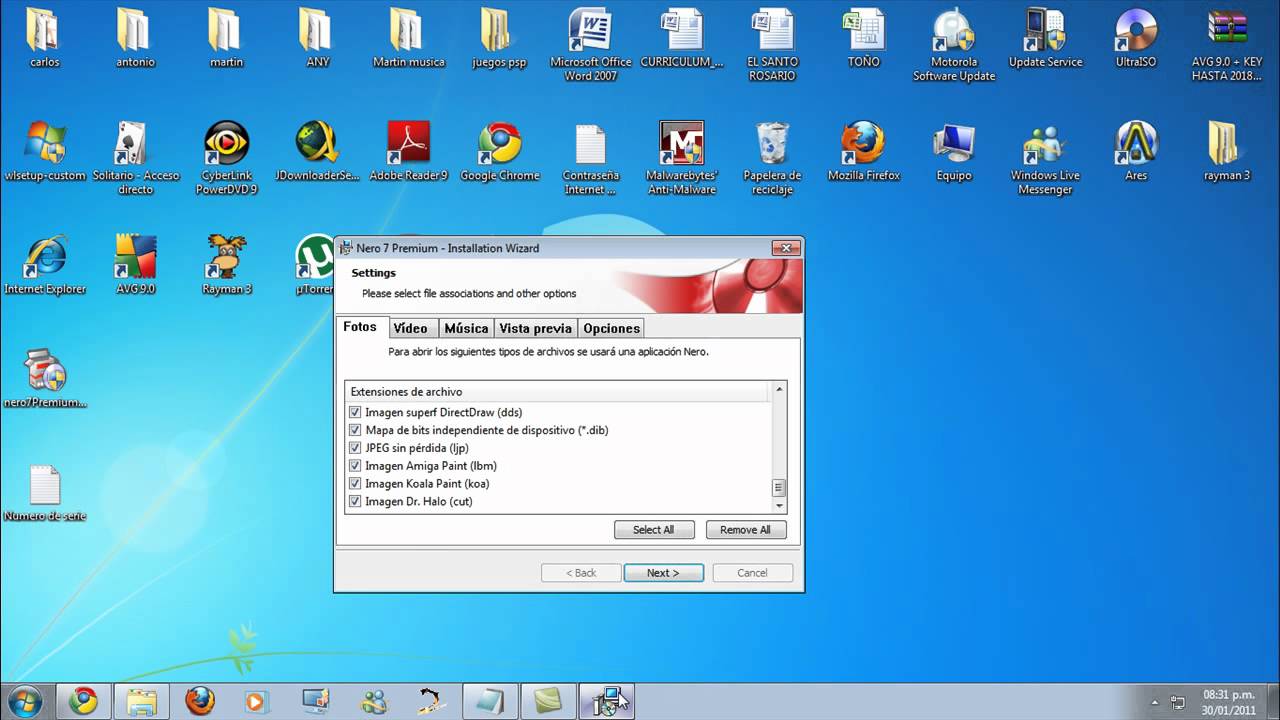Click the Remove All button
Image resolution: width=1280 pixels, height=720 pixels.
click(746, 530)
